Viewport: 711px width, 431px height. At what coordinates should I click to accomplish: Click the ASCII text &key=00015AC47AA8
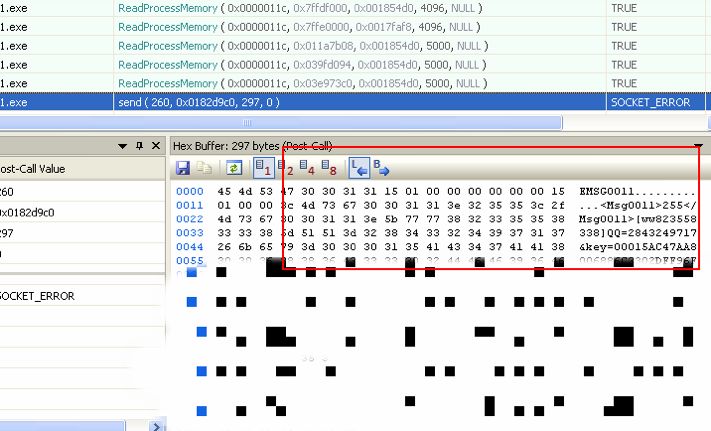point(638,247)
